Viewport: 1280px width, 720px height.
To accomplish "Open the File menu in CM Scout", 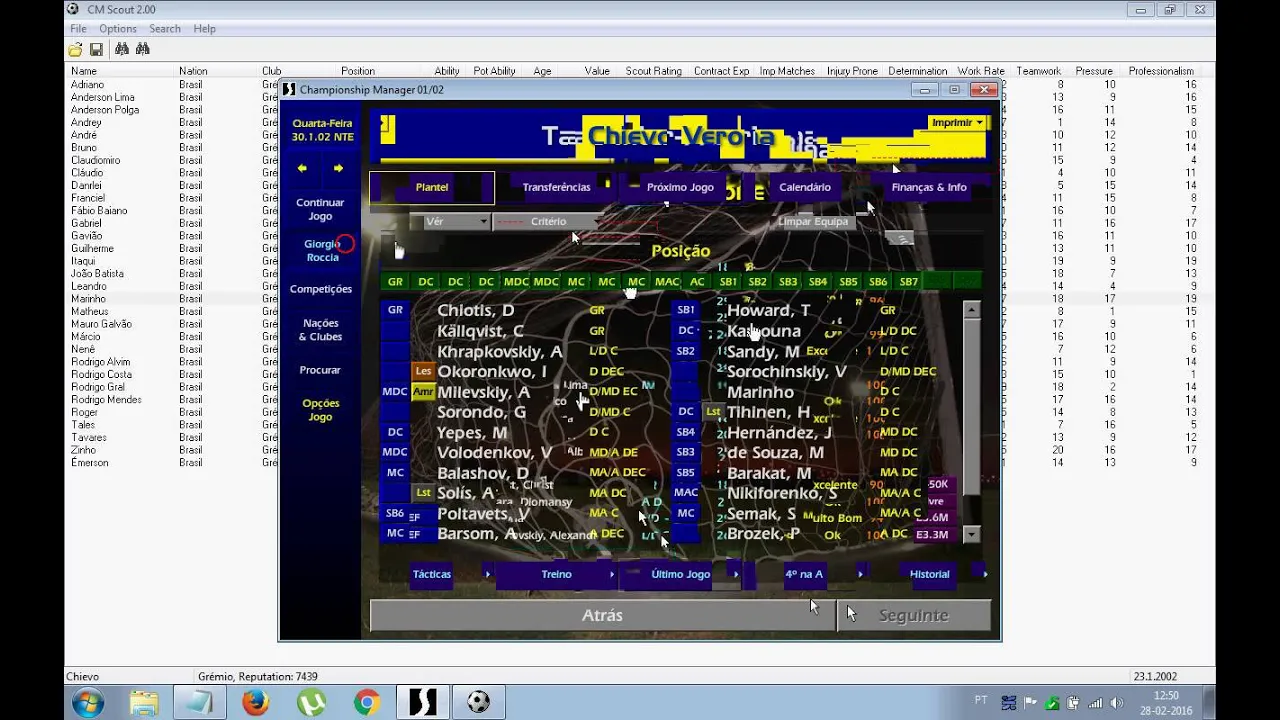I will pyautogui.click(x=78, y=29).
